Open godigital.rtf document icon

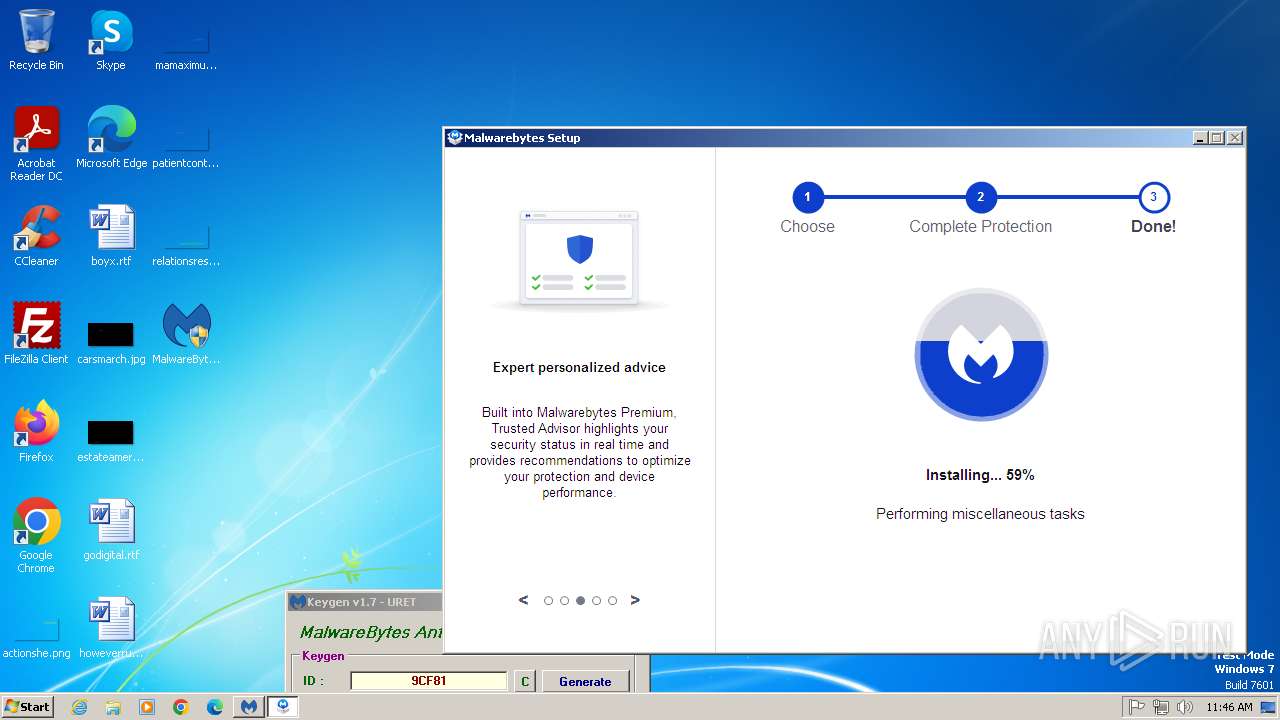coord(111,530)
